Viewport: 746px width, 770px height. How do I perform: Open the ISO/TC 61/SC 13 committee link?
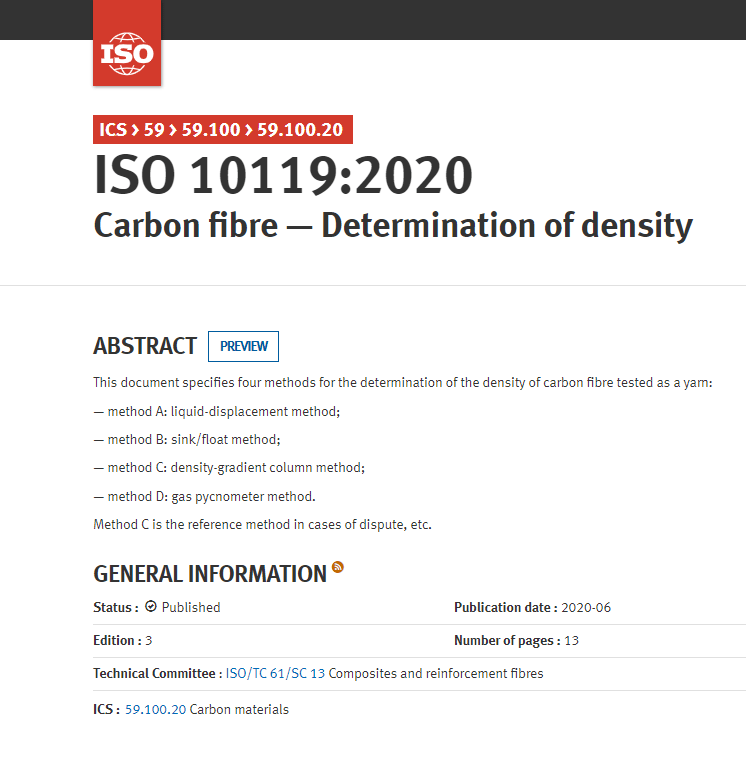(275, 673)
